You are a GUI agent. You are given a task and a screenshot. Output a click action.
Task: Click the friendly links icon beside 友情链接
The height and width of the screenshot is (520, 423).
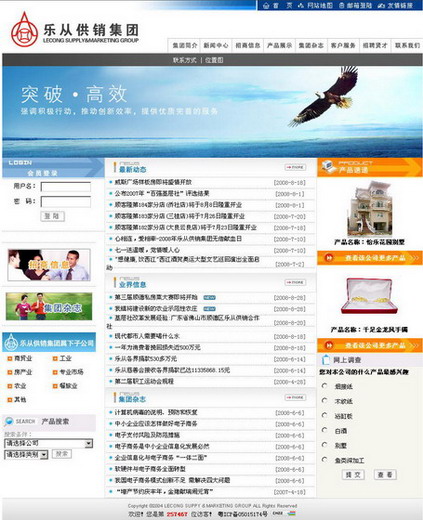pyautogui.click(x=381, y=5)
